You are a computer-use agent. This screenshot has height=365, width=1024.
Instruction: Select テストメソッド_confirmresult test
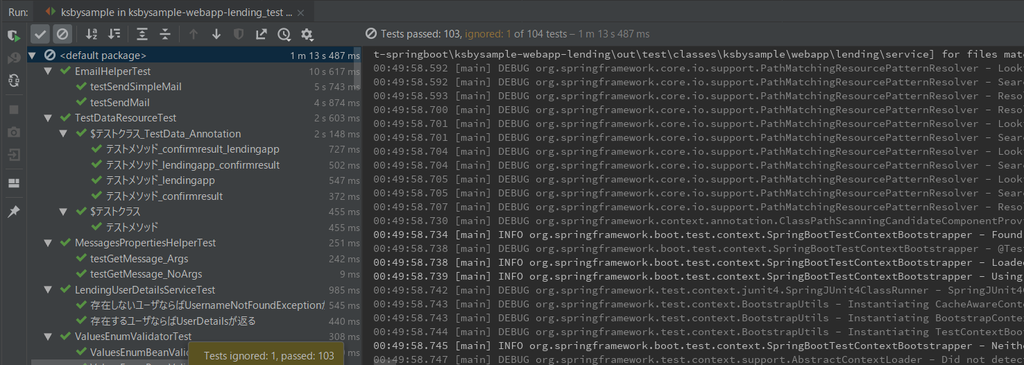click(165, 196)
